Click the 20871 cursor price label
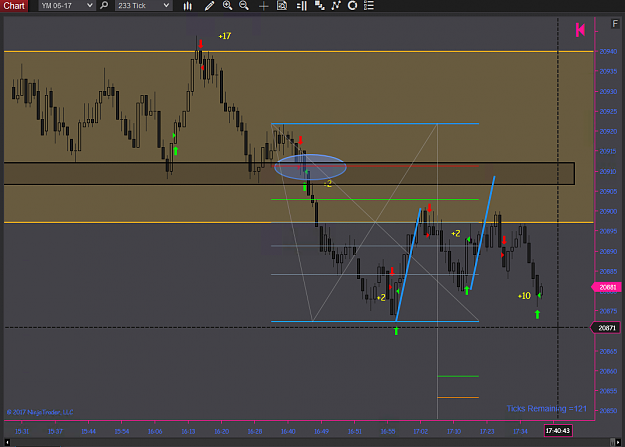The image size is (625, 447). 606,328
